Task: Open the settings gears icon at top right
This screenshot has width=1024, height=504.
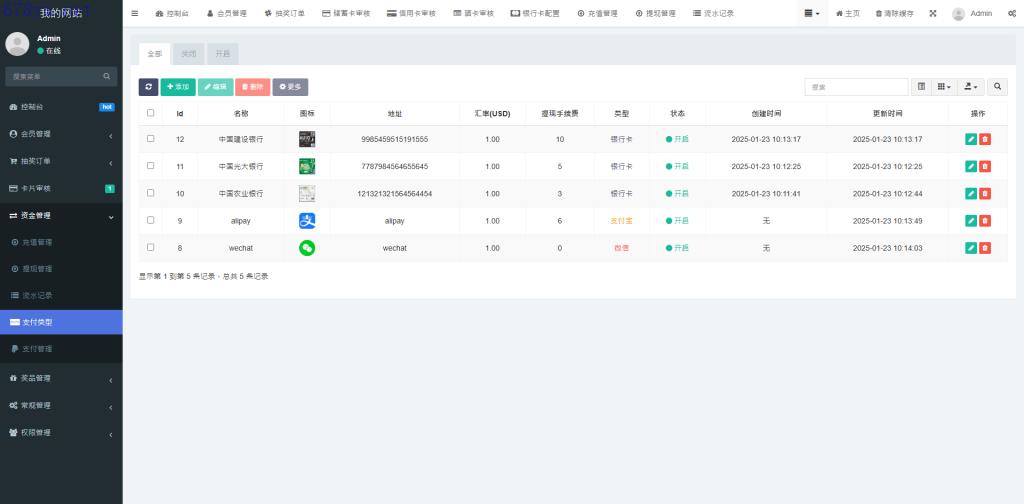Action: click(x=1012, y=13)
